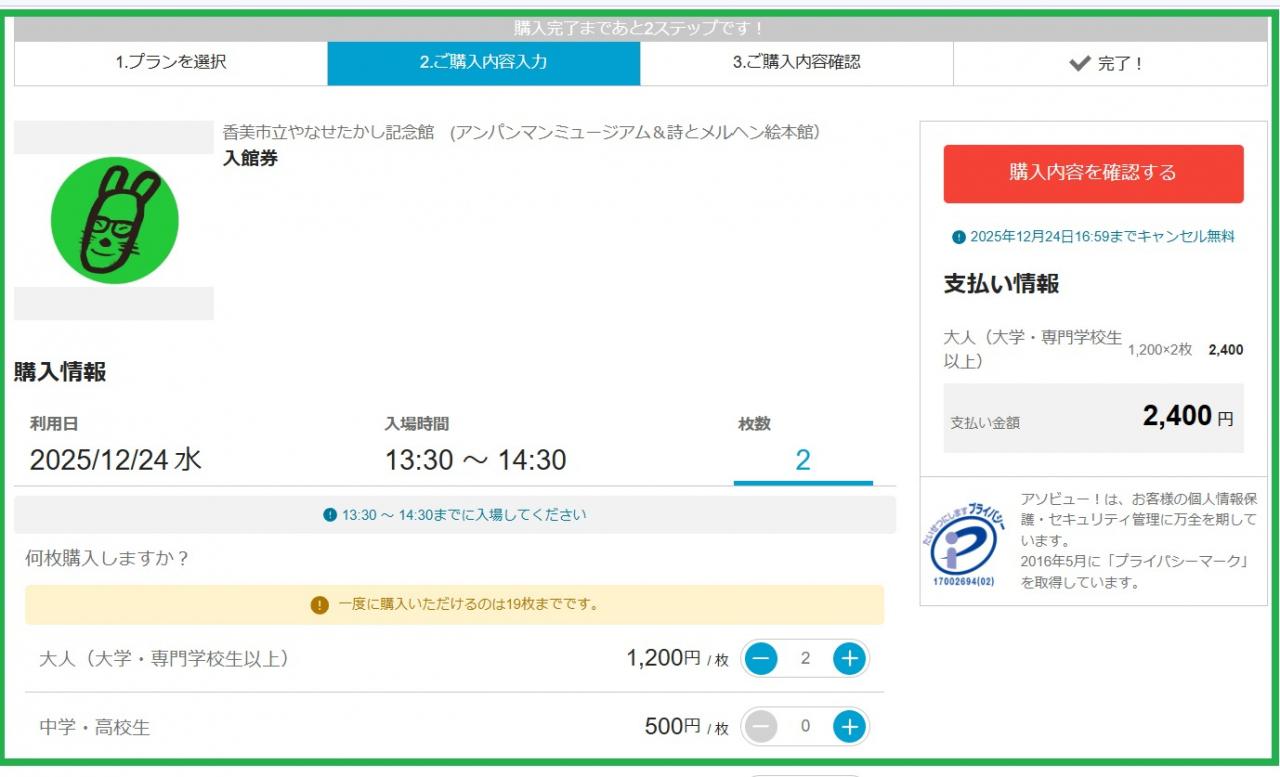Click the 購入完了まであと2ステップです！ banner
The height and width of the screenshot is (777, 1280).
[640, 29]
